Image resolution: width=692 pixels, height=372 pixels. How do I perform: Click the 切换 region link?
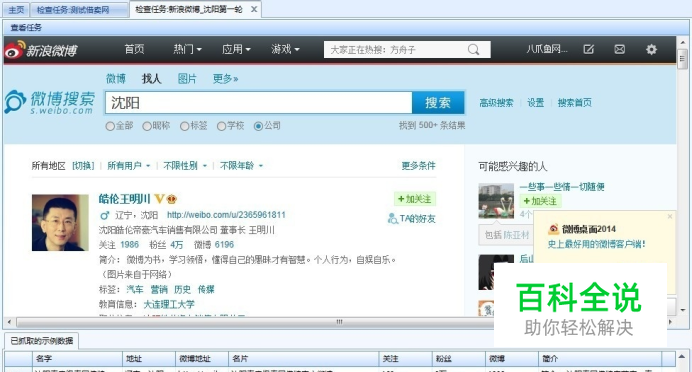[83, 166]
